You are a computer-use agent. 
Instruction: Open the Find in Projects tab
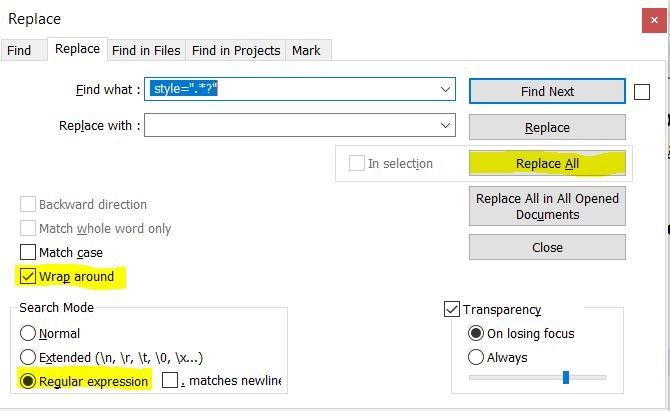pos(236,50)
